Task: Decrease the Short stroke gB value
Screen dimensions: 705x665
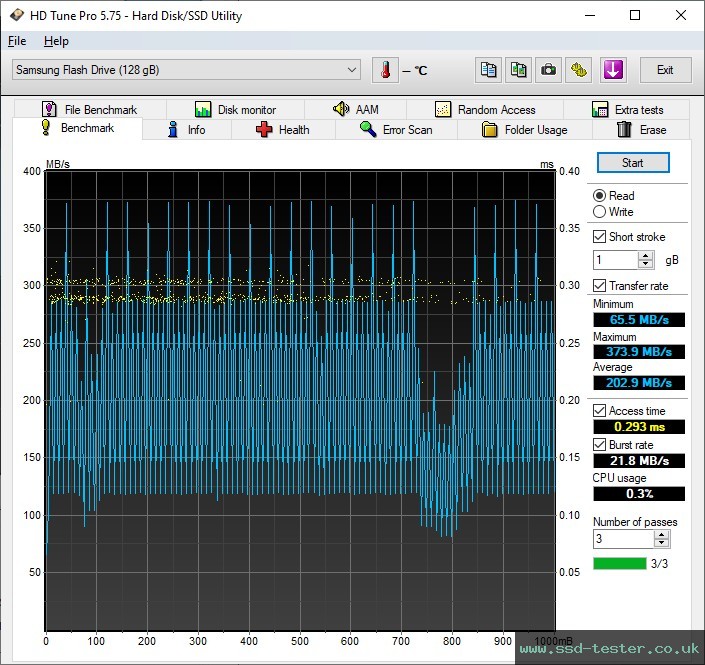Action: tap(646, 264)
